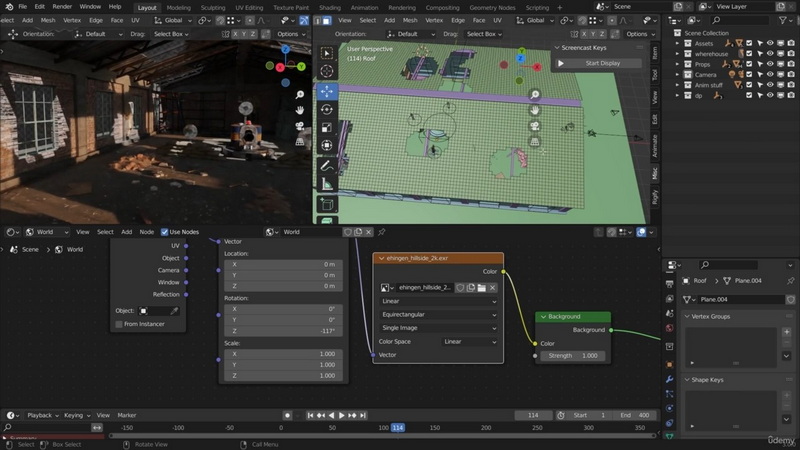Viewport: 800px width, 450px height.
Task: Add vertex group with plus button
Action: [786, 332]
